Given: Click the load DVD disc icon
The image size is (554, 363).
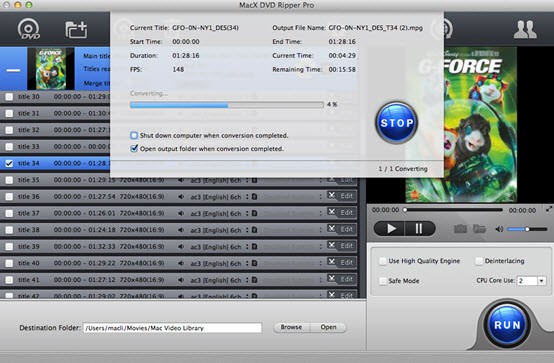Looking at the screenshot, I should 29,29.
